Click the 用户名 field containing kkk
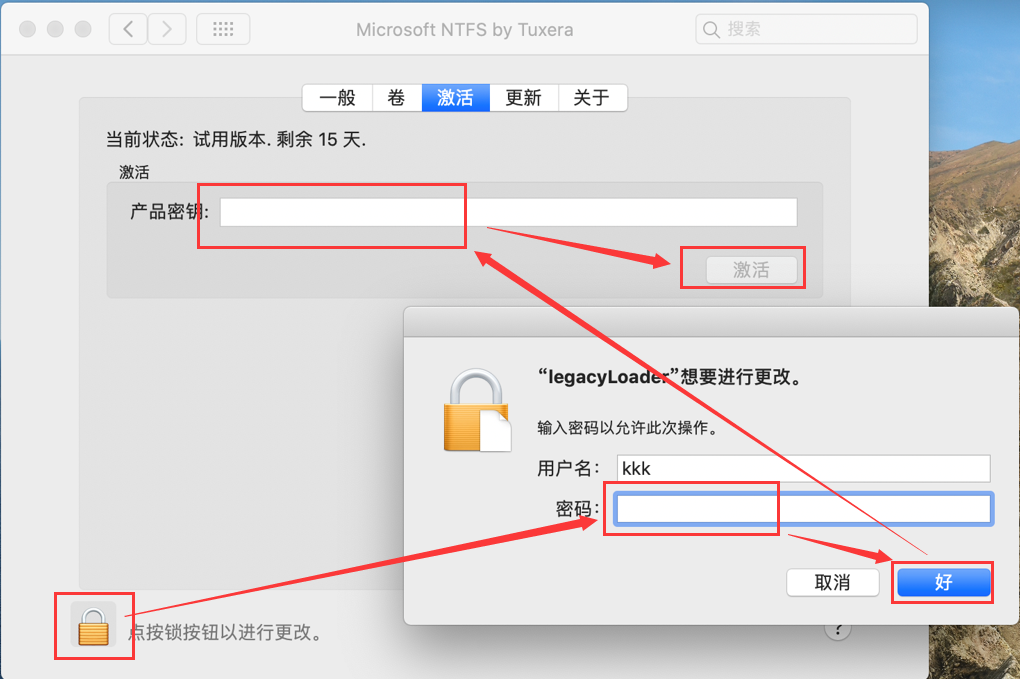The image size is (1020, 679). [803, 468]
